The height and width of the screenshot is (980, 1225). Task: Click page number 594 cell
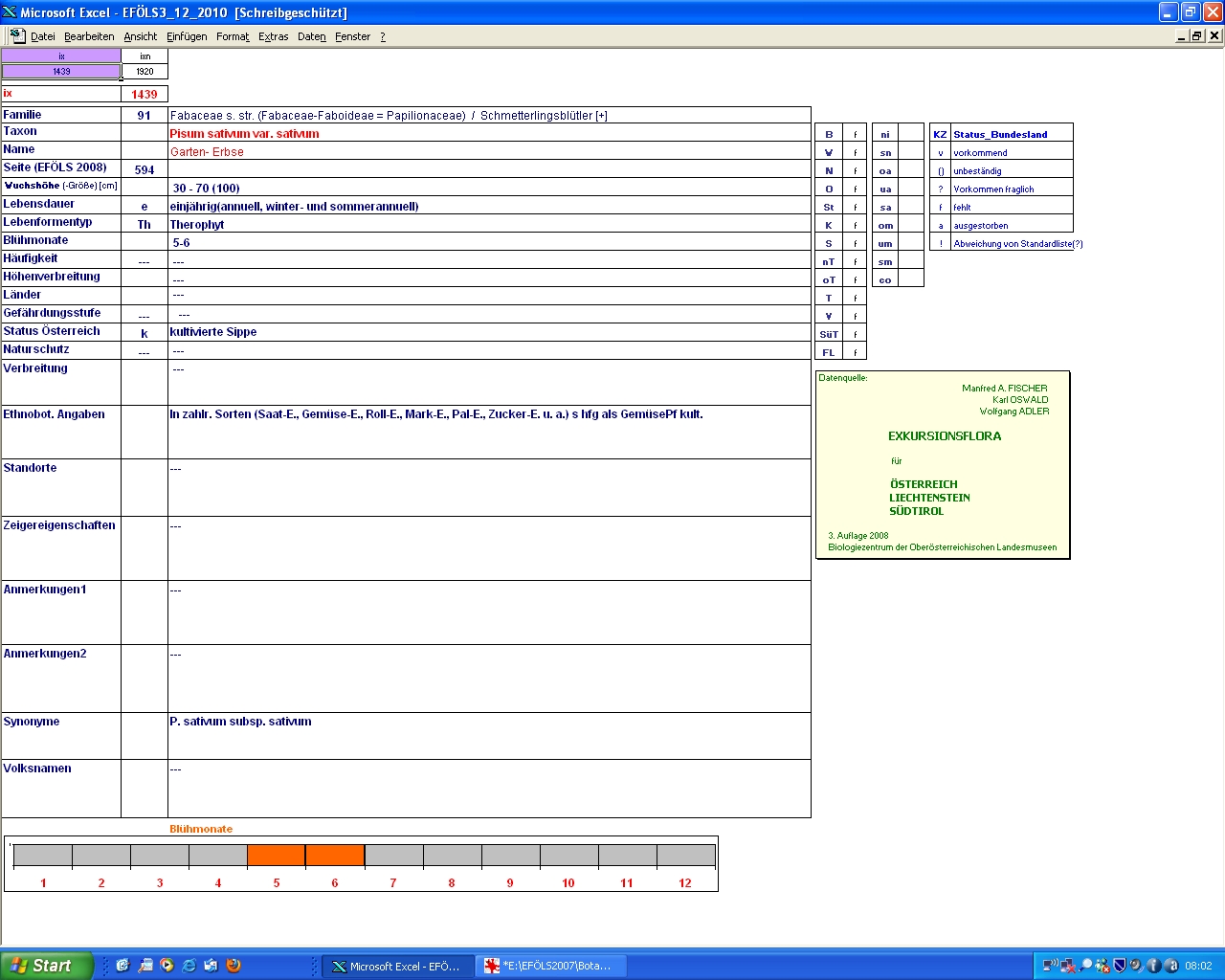(x=145, y=169)
